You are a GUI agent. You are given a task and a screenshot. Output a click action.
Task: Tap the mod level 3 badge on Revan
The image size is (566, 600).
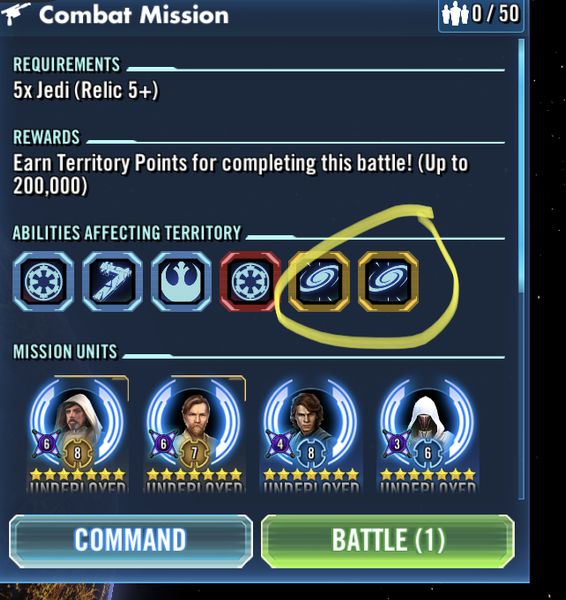pos(397,444)
